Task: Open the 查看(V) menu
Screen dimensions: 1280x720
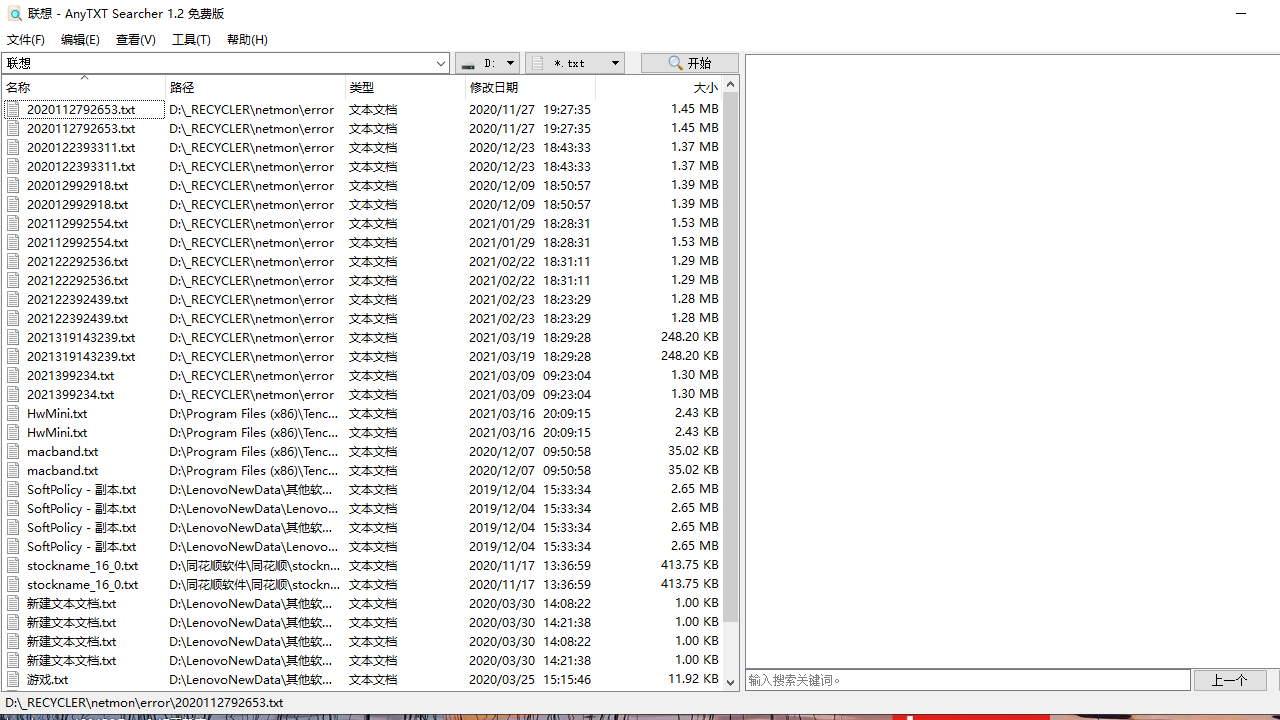Action: point(135,39)
